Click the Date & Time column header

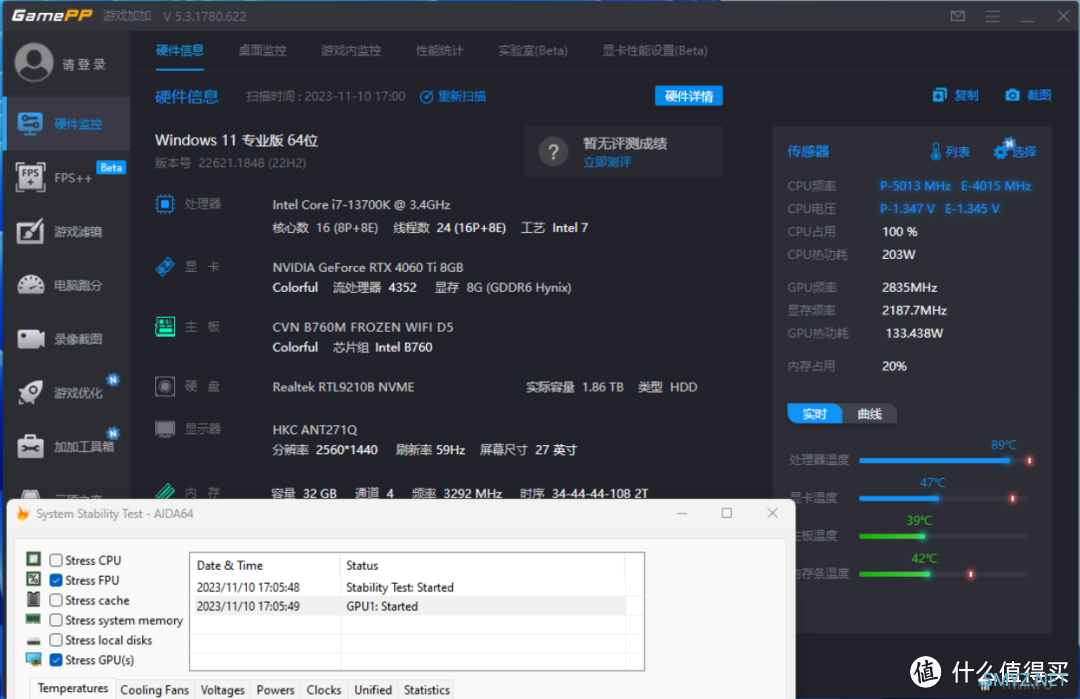(x=264, y=565)
